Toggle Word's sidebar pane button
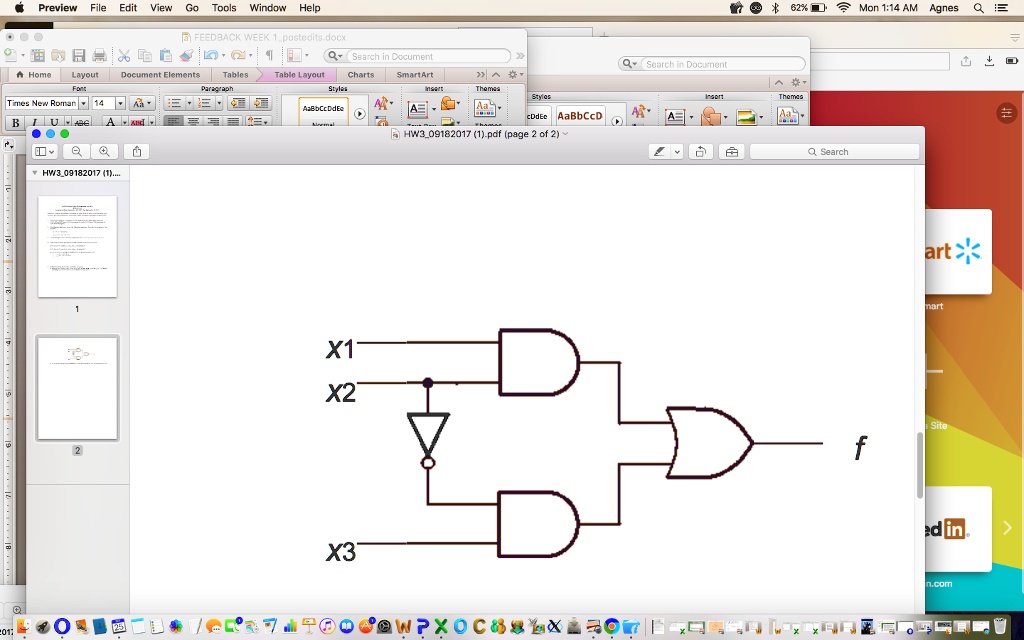The height and width of the screenshot is (640, 1024). (x=295, y=56)
